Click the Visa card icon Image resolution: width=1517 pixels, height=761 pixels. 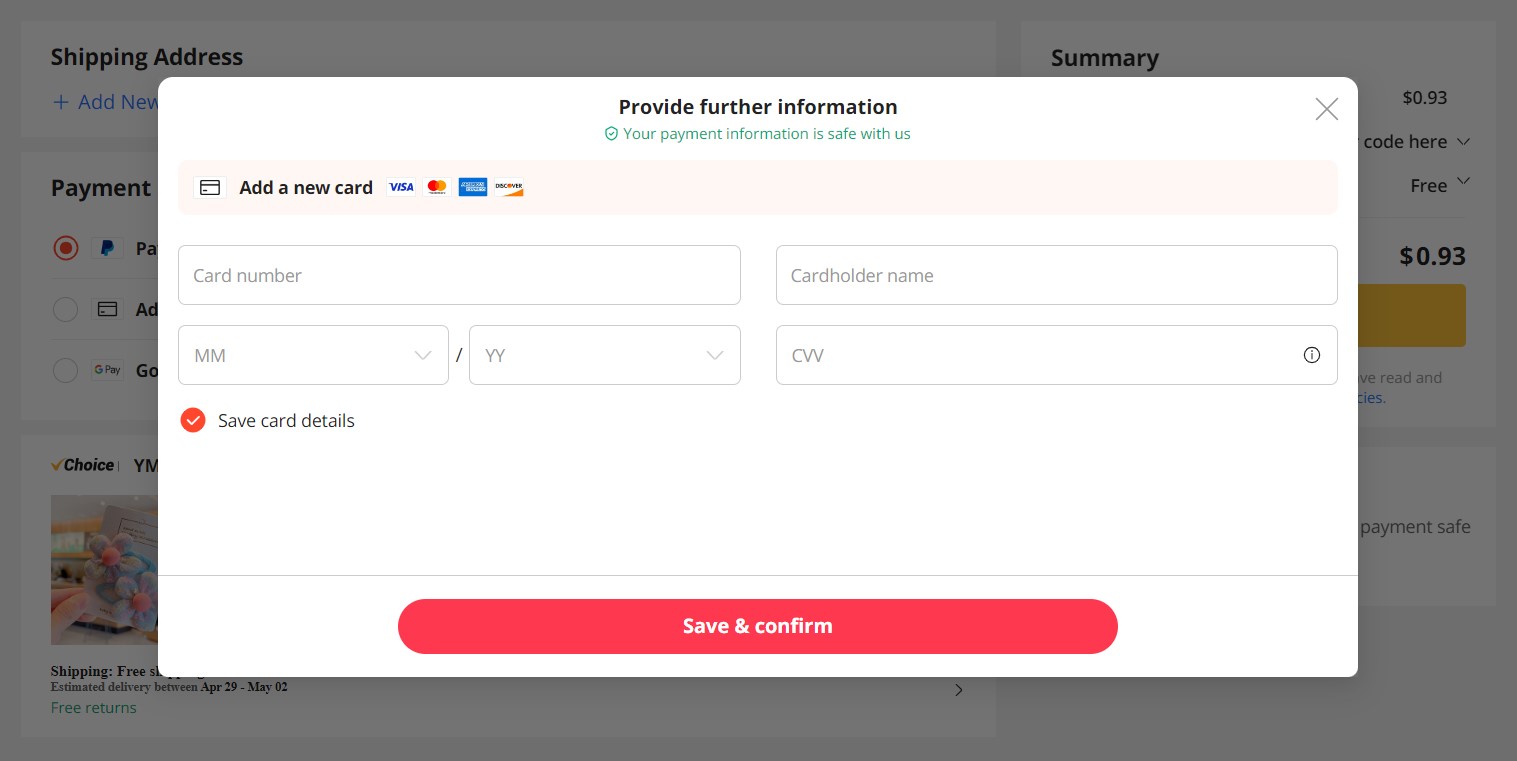coord(401,187)
